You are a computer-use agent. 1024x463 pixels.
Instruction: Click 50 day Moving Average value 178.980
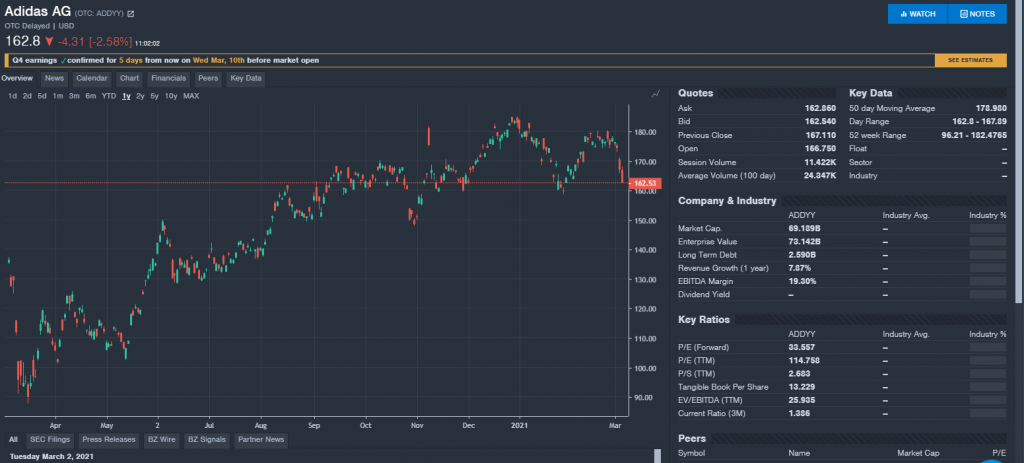click(x=991, y=108)
